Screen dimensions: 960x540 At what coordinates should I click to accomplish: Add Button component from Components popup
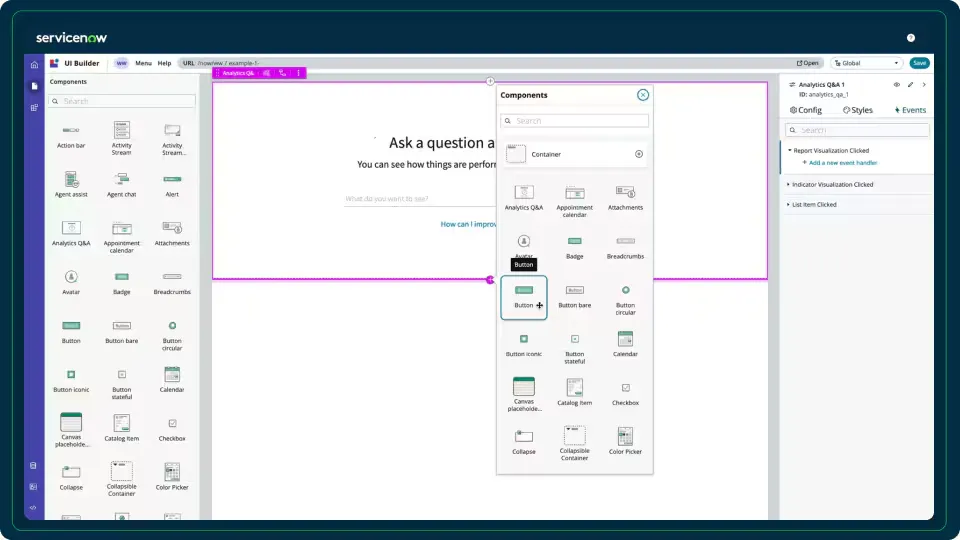coord(523,298)
